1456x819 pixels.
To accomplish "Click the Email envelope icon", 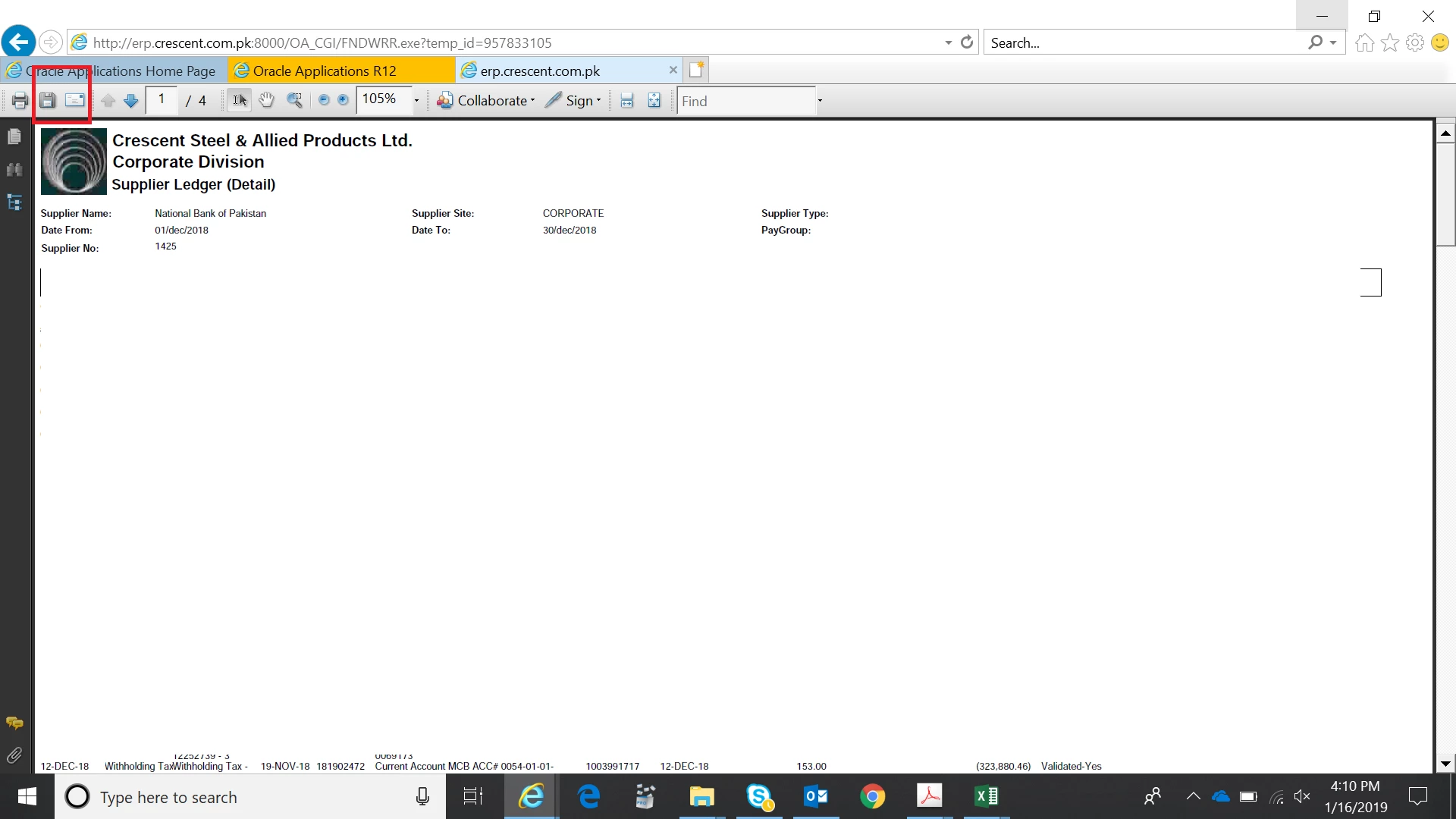I will click(x=75, y=100).
